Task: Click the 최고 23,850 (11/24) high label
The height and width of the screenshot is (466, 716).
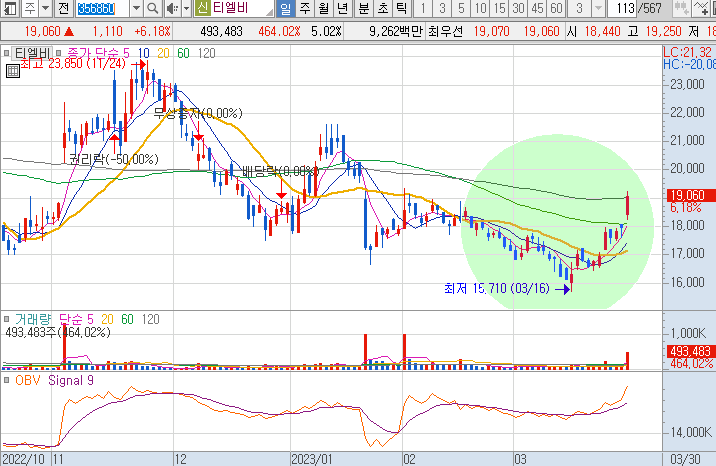Action: [x=73, y=63]
